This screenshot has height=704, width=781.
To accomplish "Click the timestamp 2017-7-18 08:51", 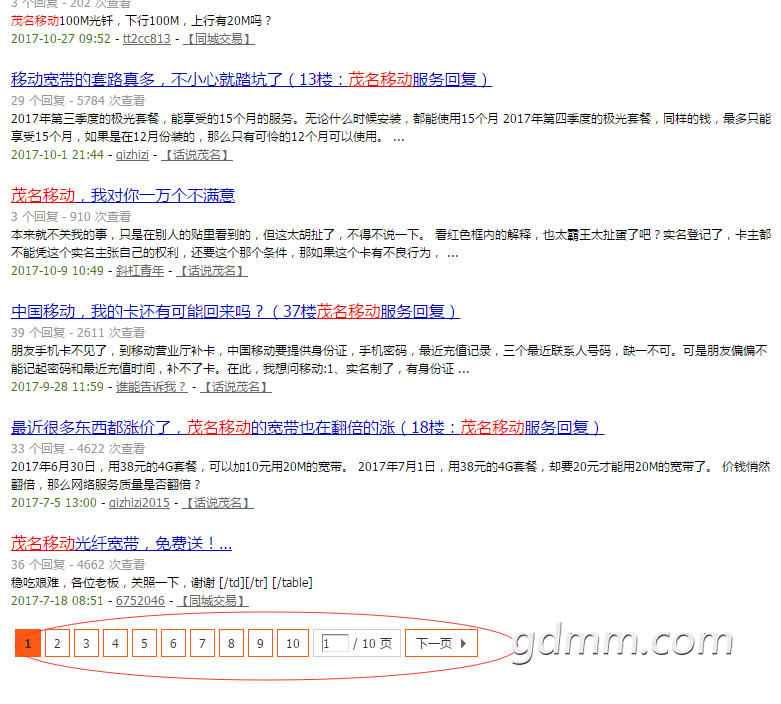I will click(57, 601).
